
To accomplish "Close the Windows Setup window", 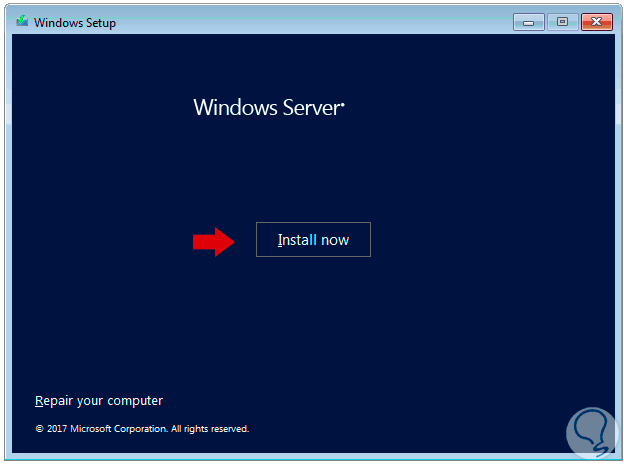I will [x=597, y=22].
